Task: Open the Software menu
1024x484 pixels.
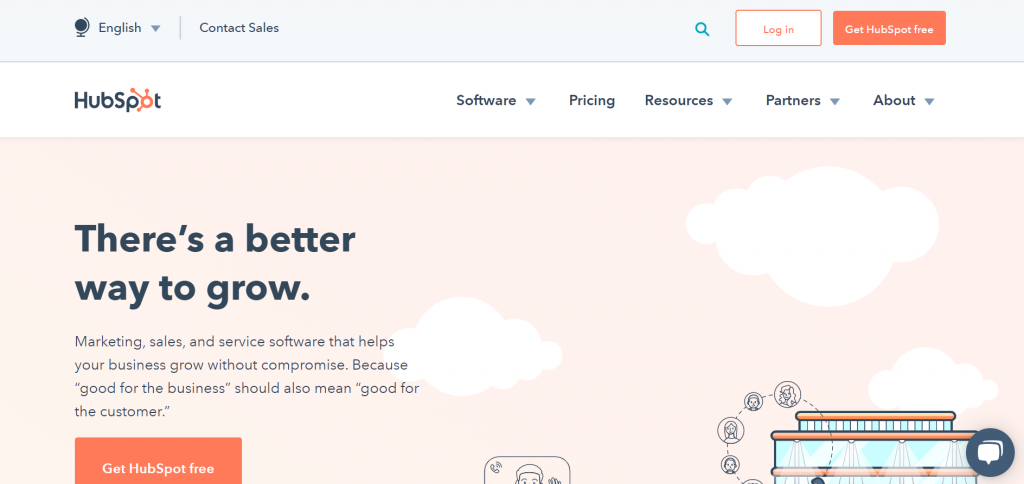Action: [486, 101]
